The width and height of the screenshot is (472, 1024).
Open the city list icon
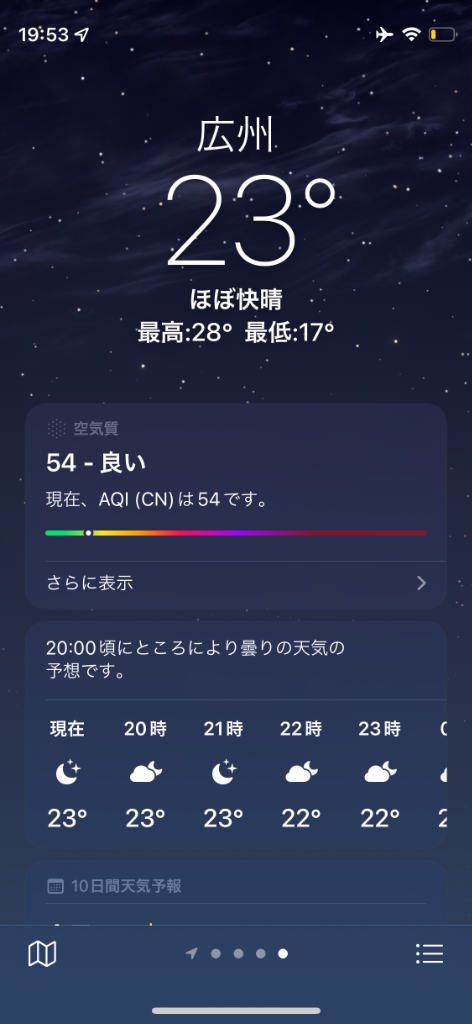coord(430,954)
